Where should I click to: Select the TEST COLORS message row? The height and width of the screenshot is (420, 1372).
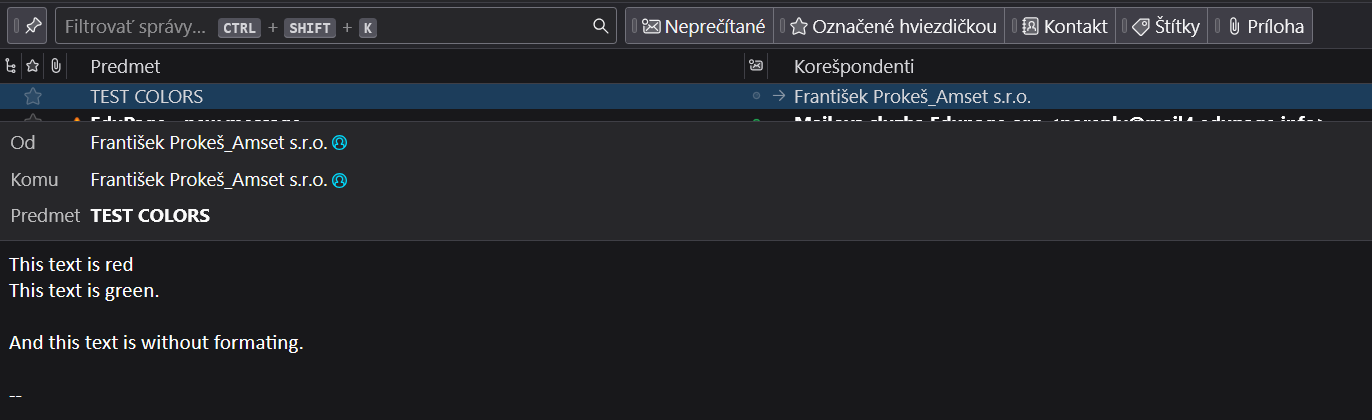(400, 97)
